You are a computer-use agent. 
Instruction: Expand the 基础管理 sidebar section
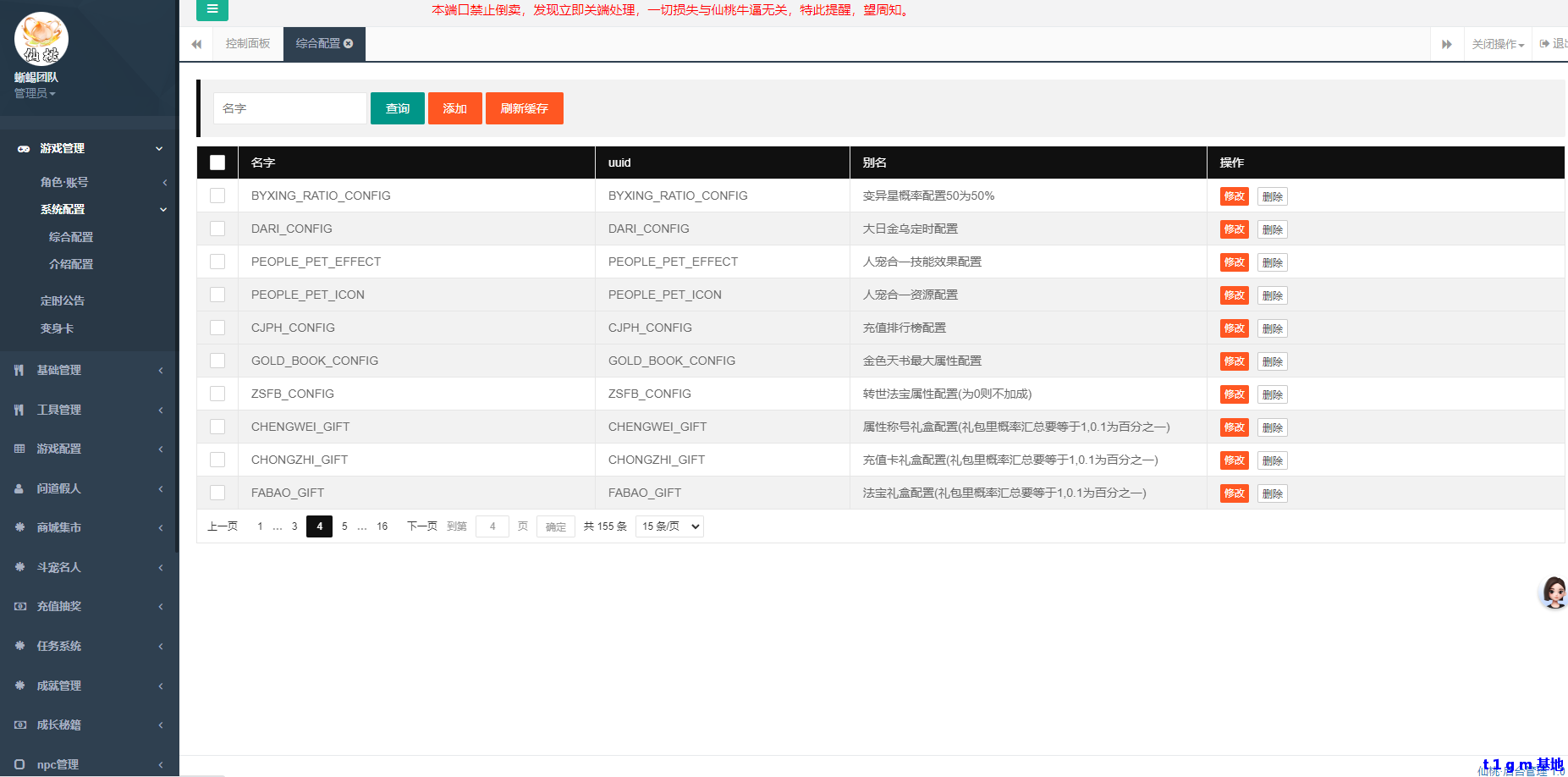point(59,370)
